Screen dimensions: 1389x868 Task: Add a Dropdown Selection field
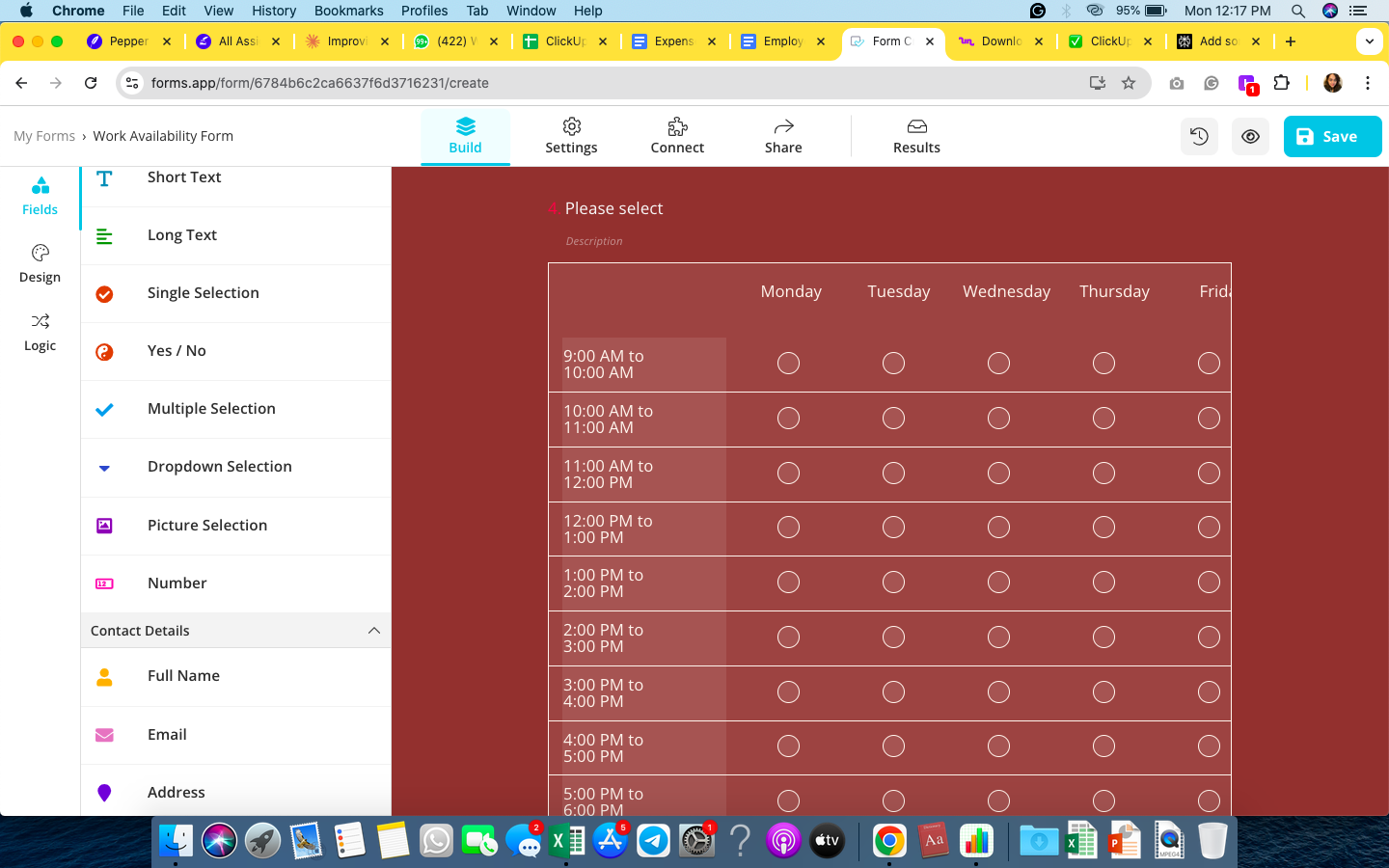[219, 466]
